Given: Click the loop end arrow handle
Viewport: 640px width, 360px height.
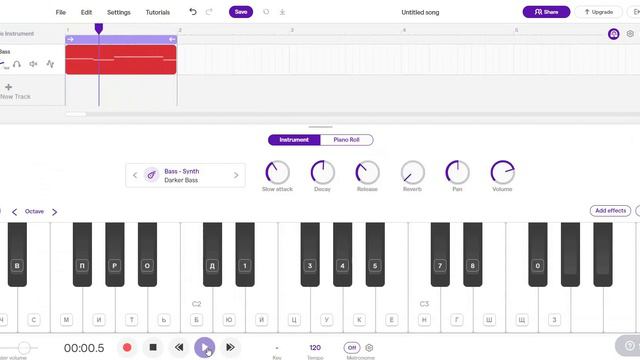Looking at the screenshot, I should pos(172,39).
